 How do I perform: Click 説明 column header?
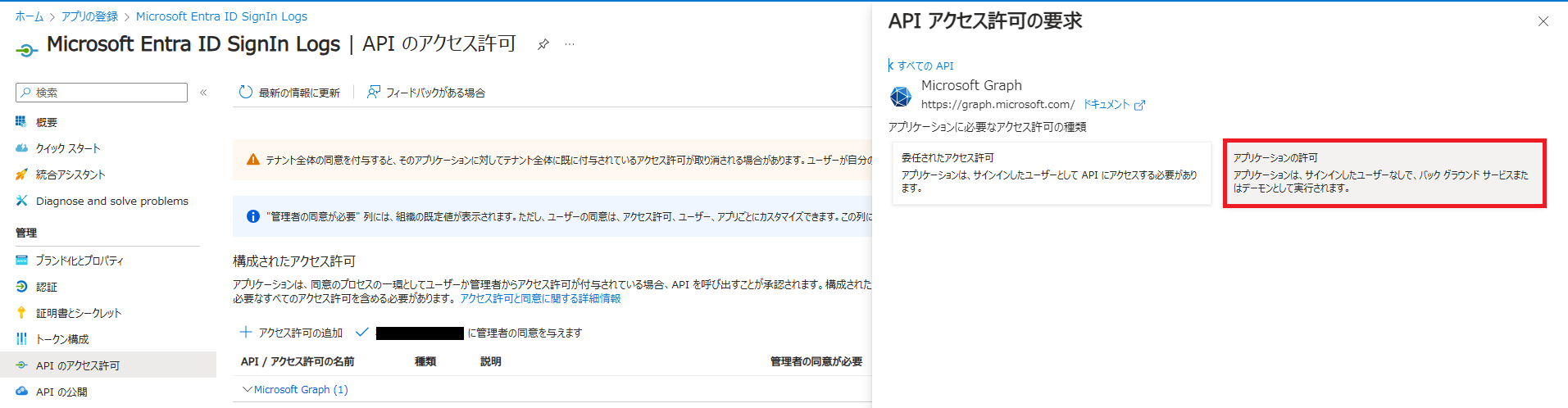coord(491,361)
